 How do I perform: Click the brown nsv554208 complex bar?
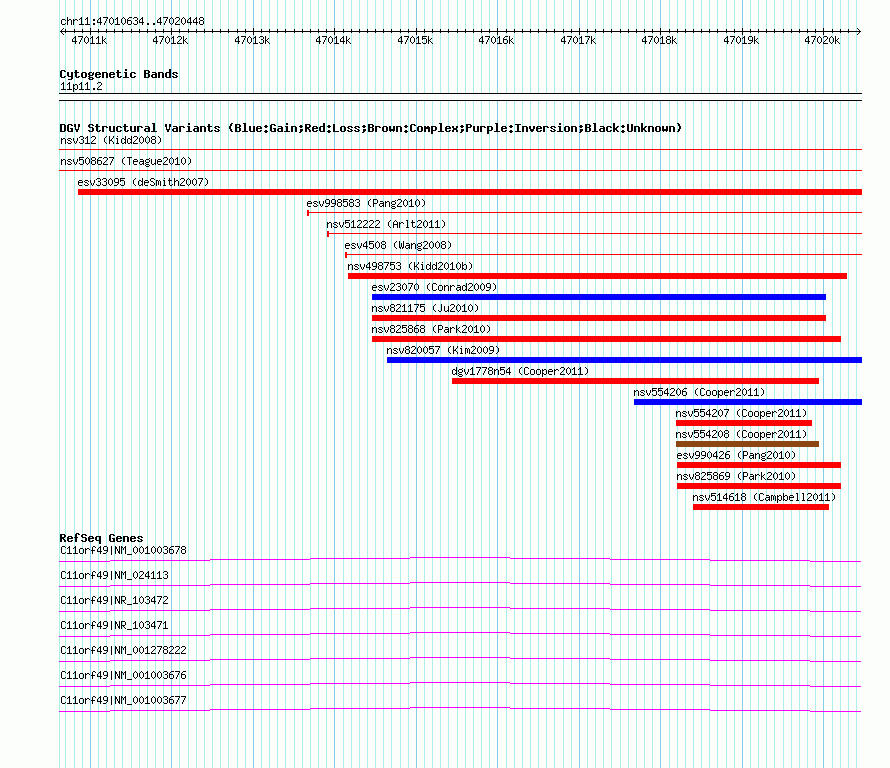[x=748, y=444]
